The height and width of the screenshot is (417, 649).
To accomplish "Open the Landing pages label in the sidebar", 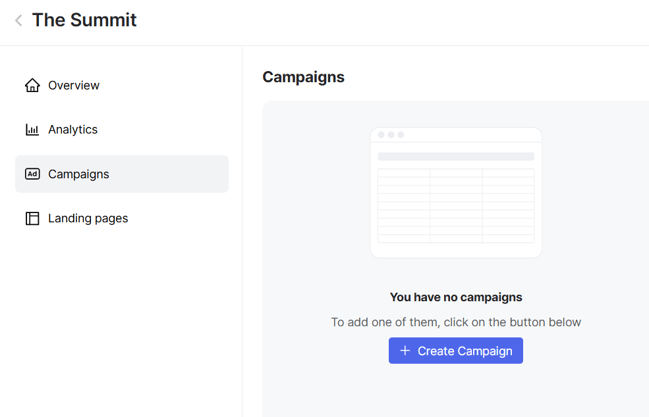I will point(88,218).
